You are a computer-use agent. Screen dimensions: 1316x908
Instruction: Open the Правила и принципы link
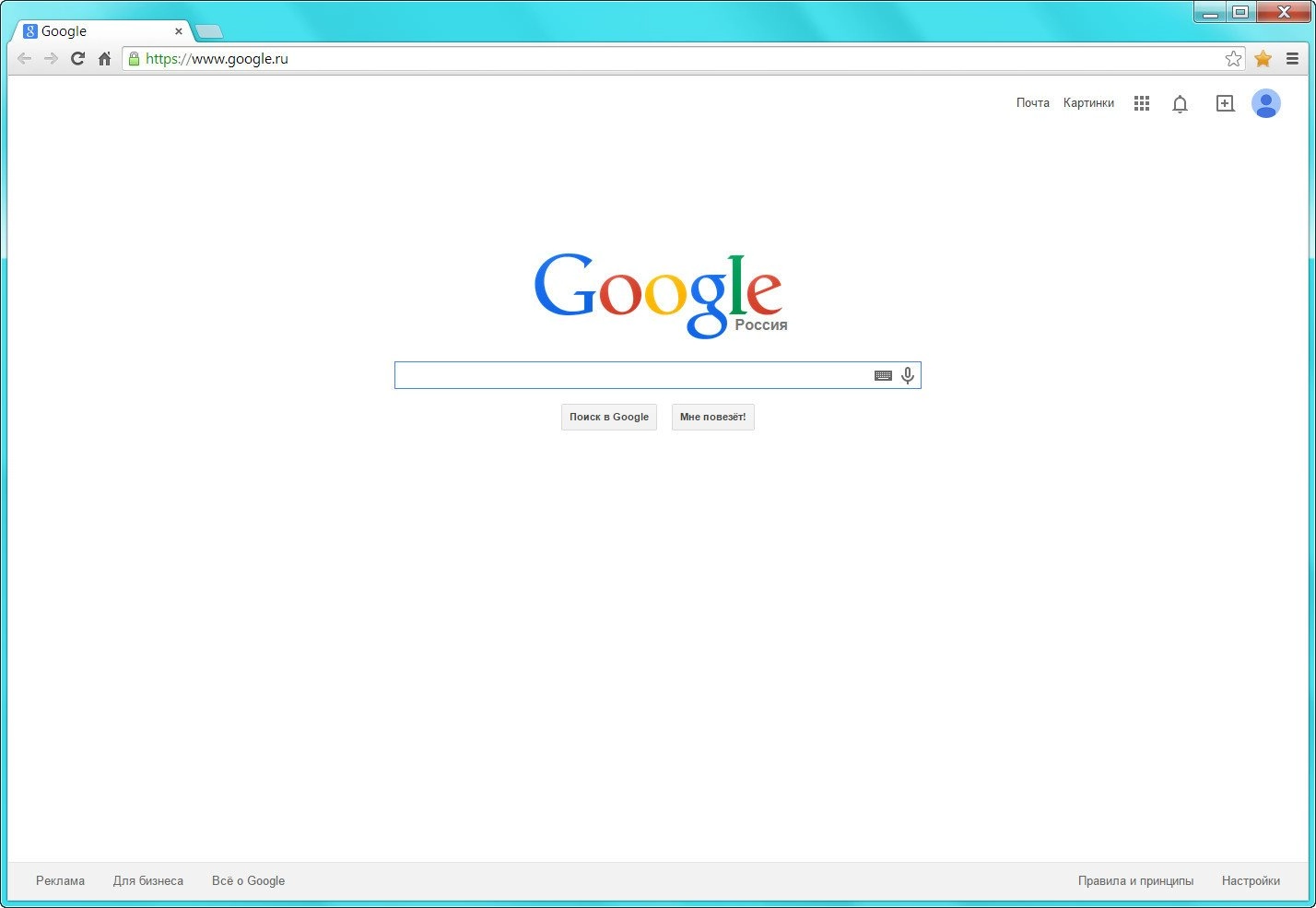pyautogui.click(x=1135, y=880)
